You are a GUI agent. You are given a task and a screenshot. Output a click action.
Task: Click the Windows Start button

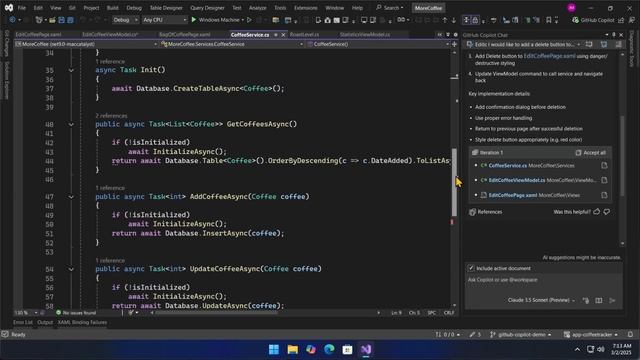pos(274,349)
